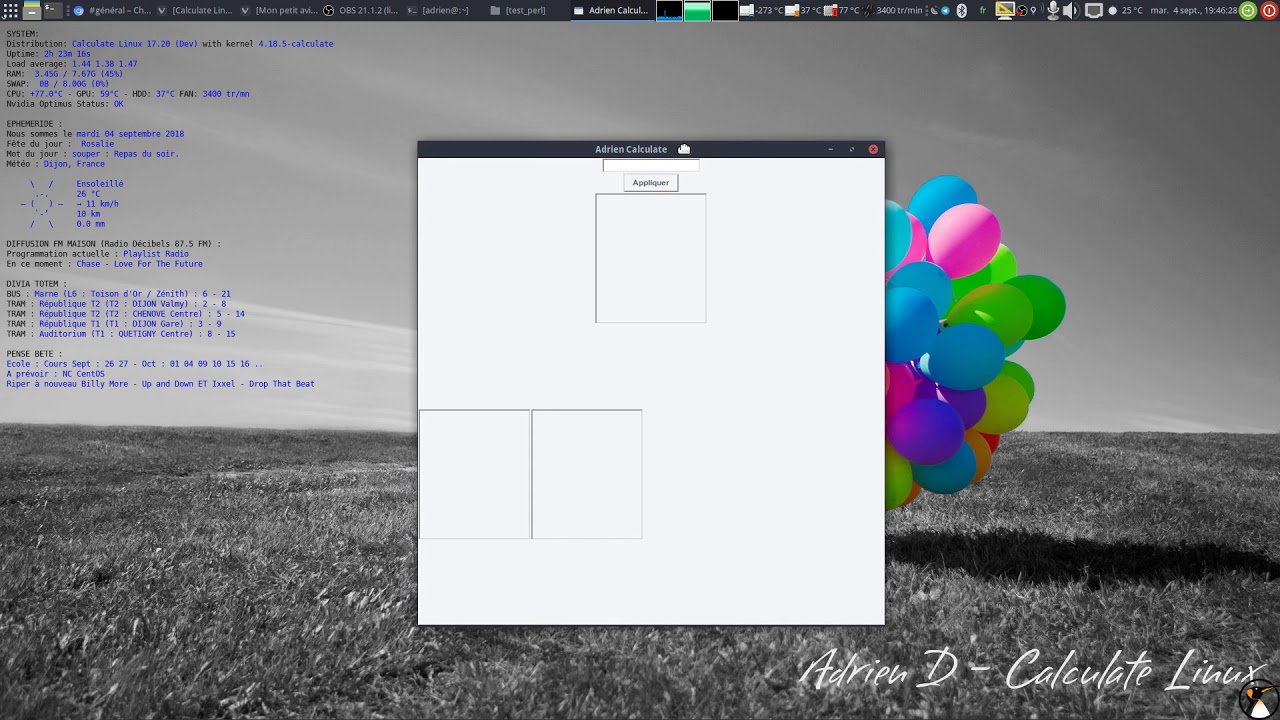
Task: Open network connection tray icon
Action: pyautogui.click(x=1094, y=10)
